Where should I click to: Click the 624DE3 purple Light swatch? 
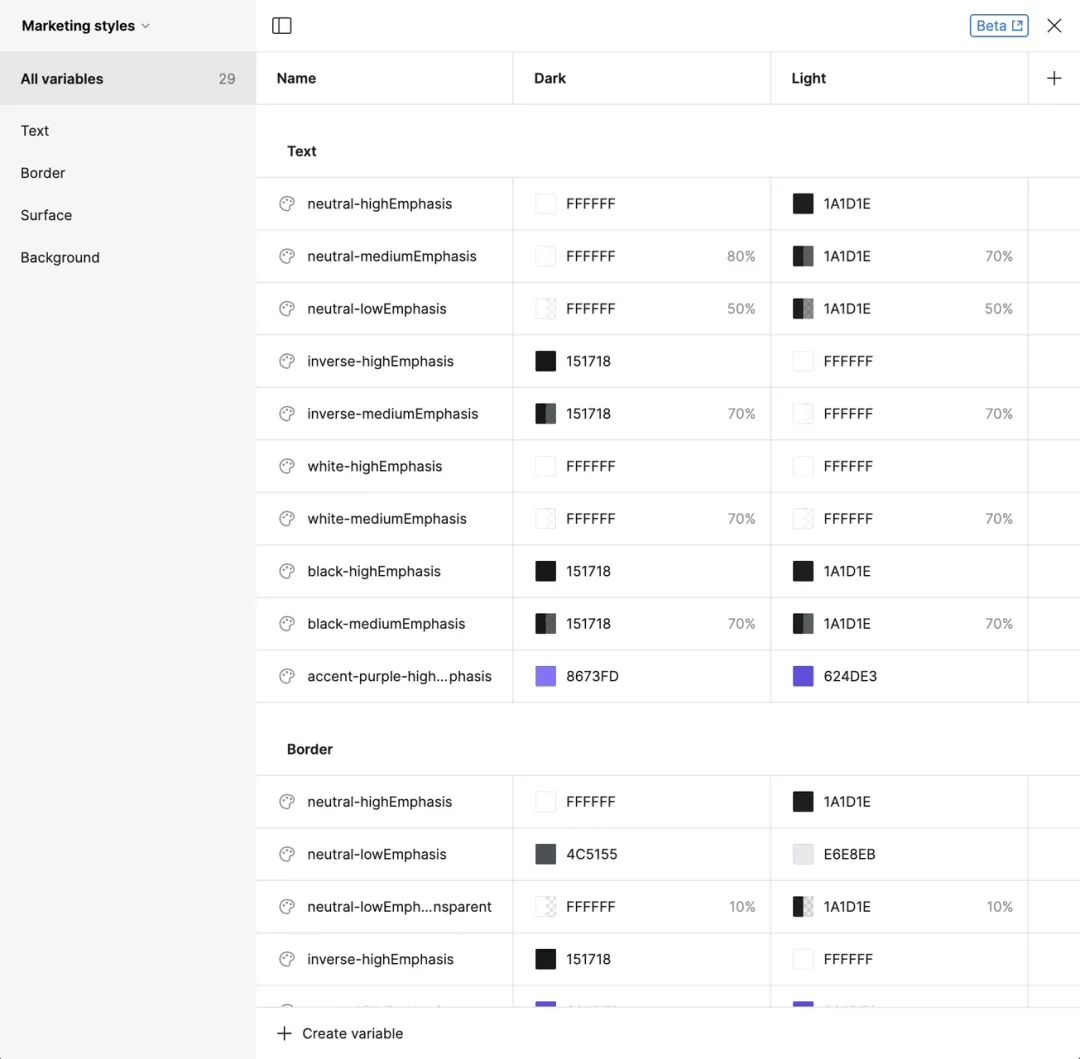pos(803,676)
